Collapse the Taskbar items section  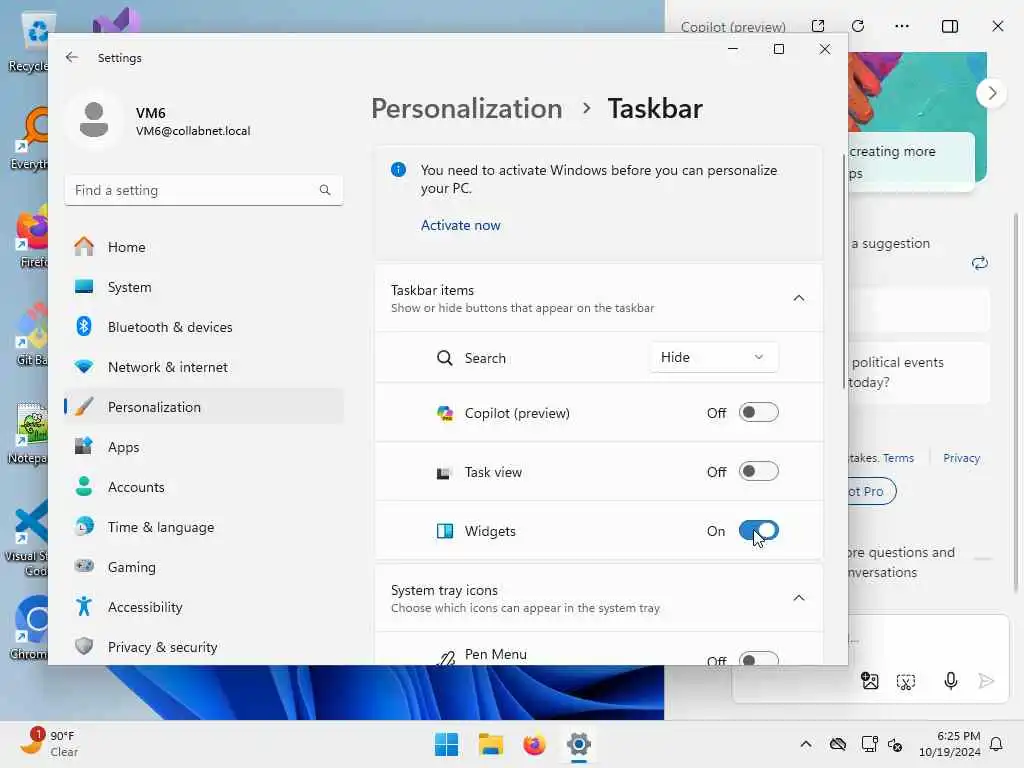799,298
